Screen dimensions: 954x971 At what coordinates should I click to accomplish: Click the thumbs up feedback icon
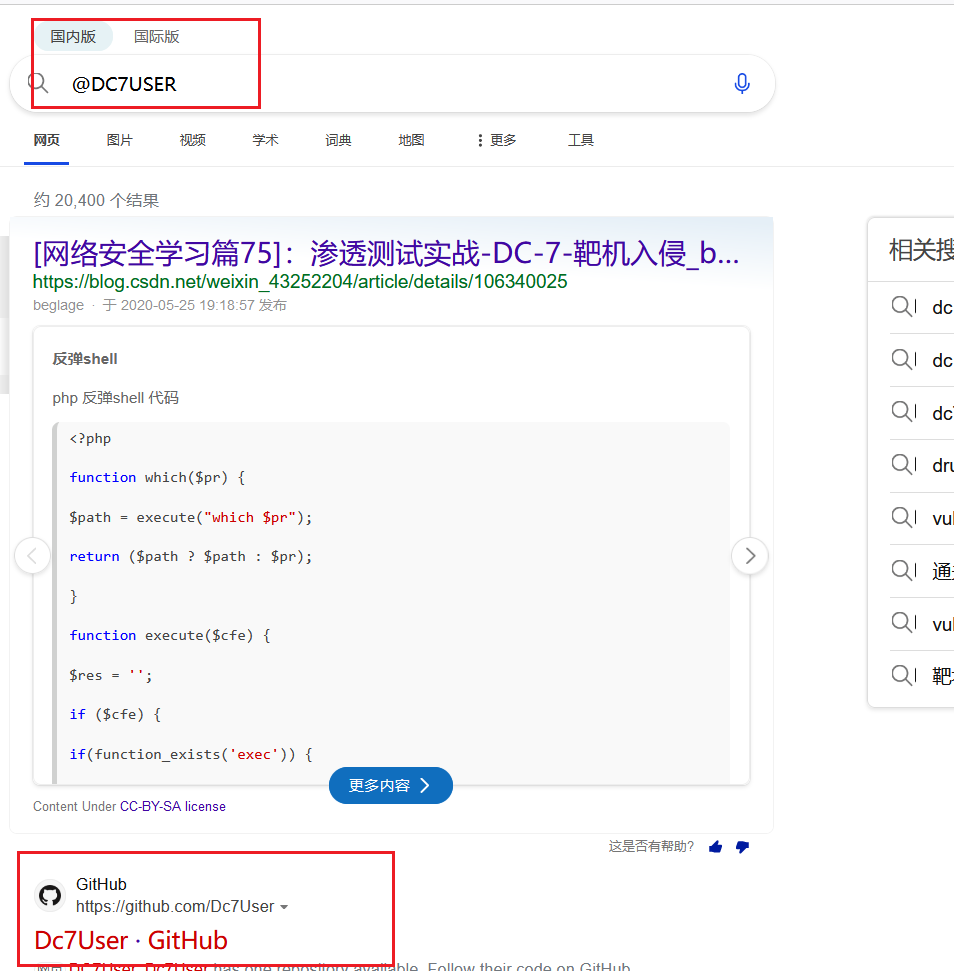click(716, 847)
